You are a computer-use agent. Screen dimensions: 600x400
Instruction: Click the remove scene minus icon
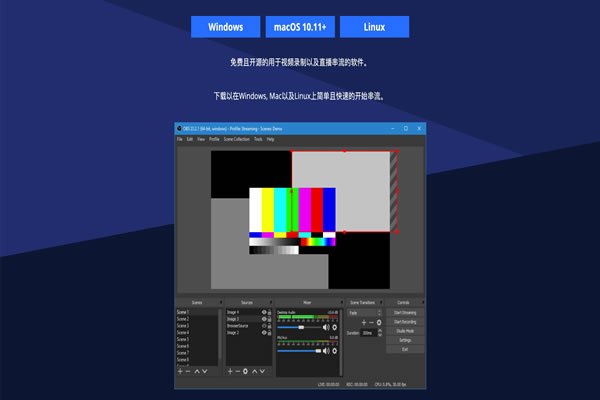tap(188, 371)
